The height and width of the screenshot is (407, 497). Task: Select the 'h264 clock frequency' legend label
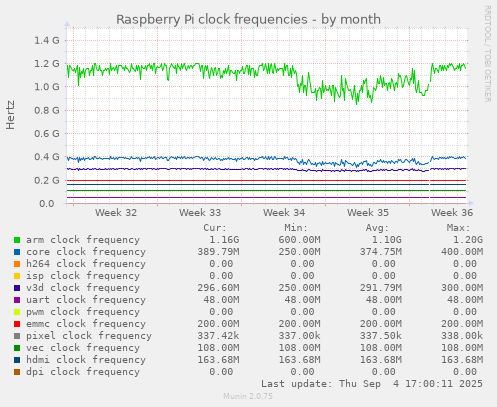point(86,264)
